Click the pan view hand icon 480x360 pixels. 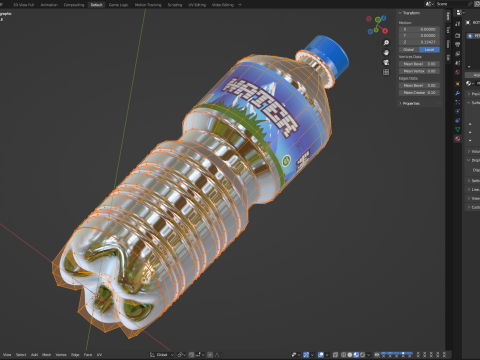click(386, 53)
